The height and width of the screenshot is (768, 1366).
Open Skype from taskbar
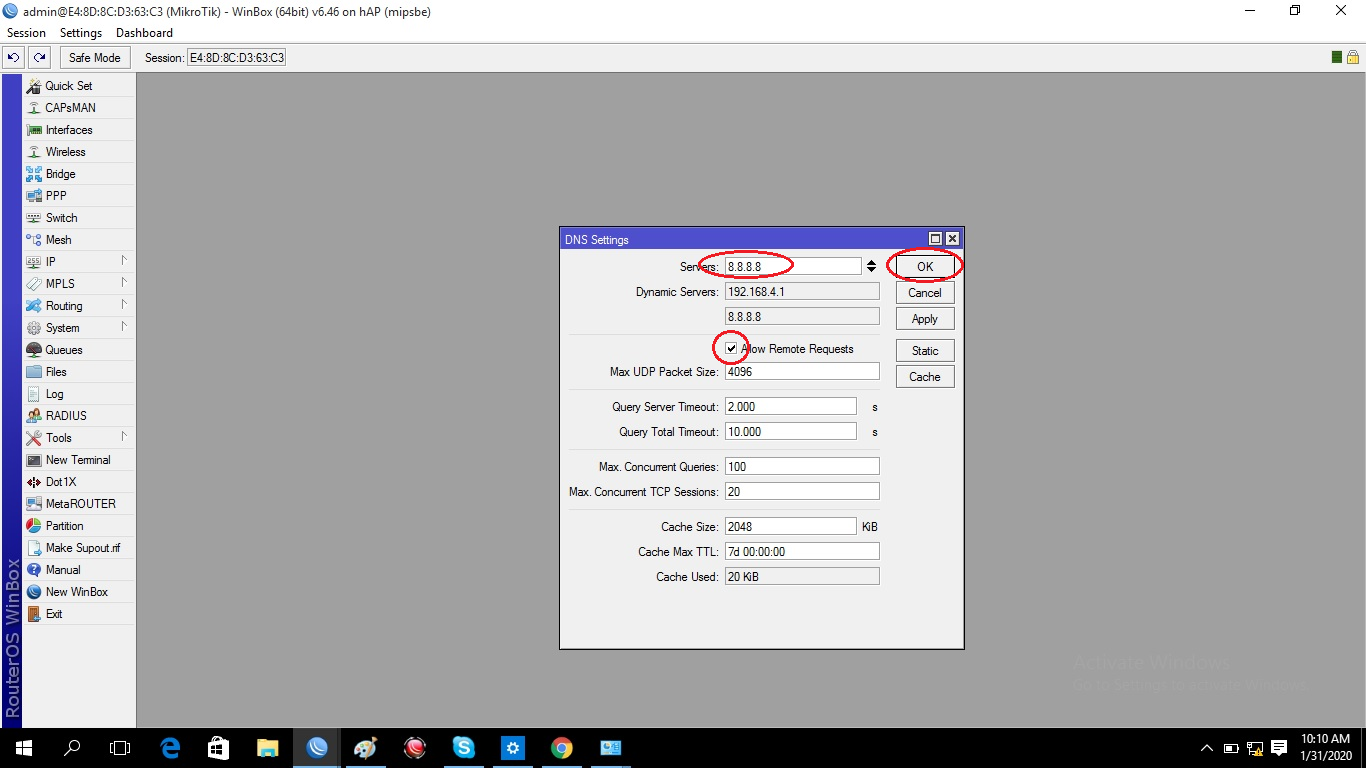coord(463,748)
